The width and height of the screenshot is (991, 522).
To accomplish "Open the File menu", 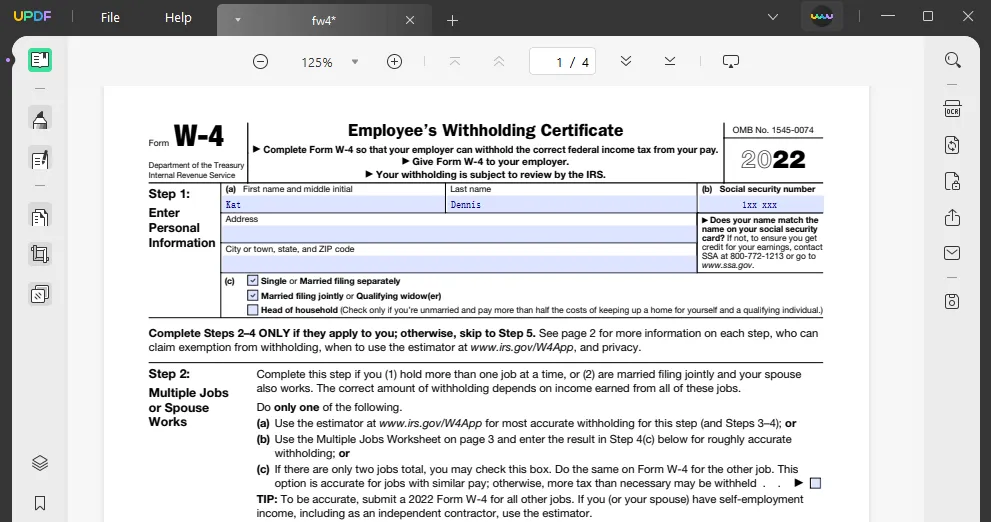I will (110, 18).
